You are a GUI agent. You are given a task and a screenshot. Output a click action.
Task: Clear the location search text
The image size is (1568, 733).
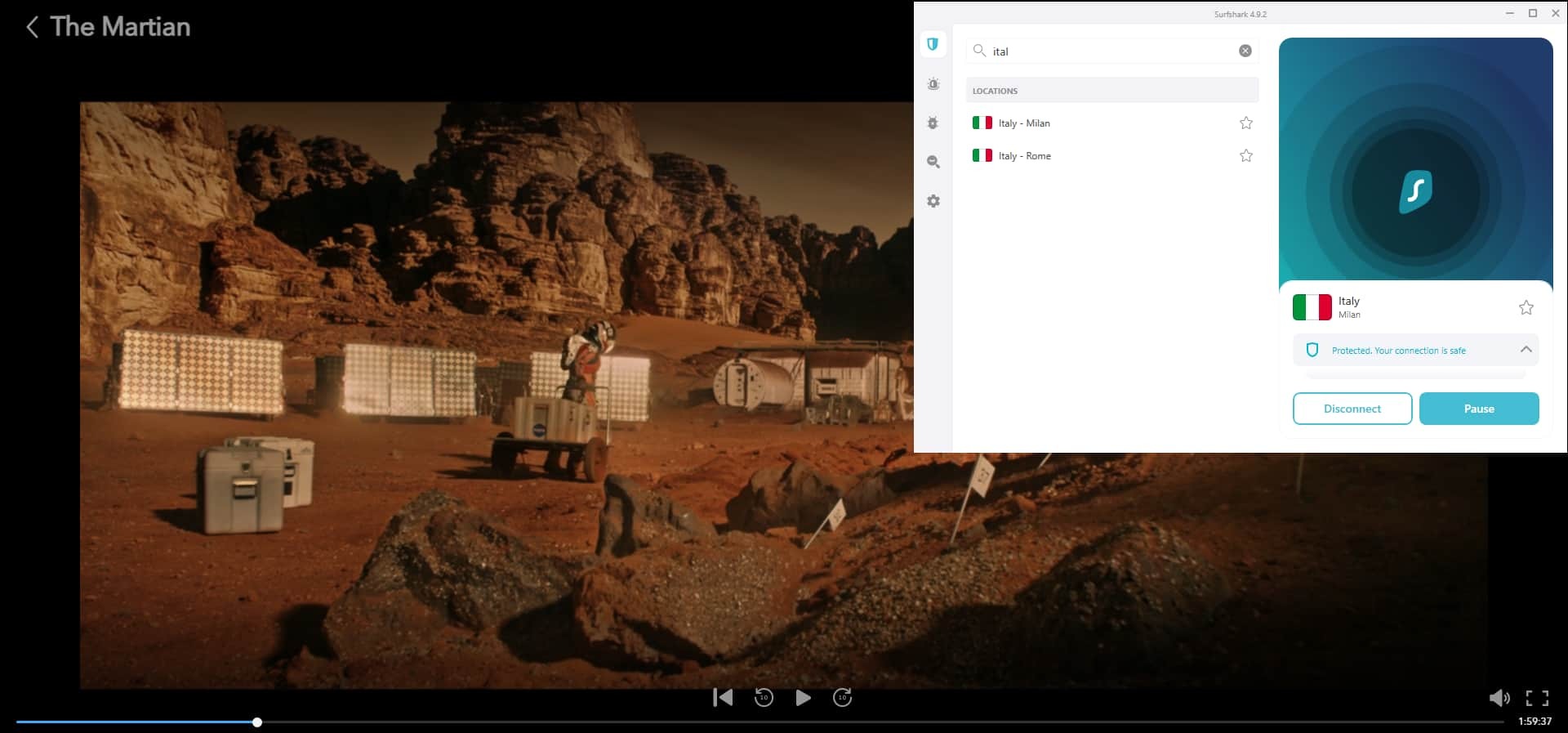pos(1245,51)
